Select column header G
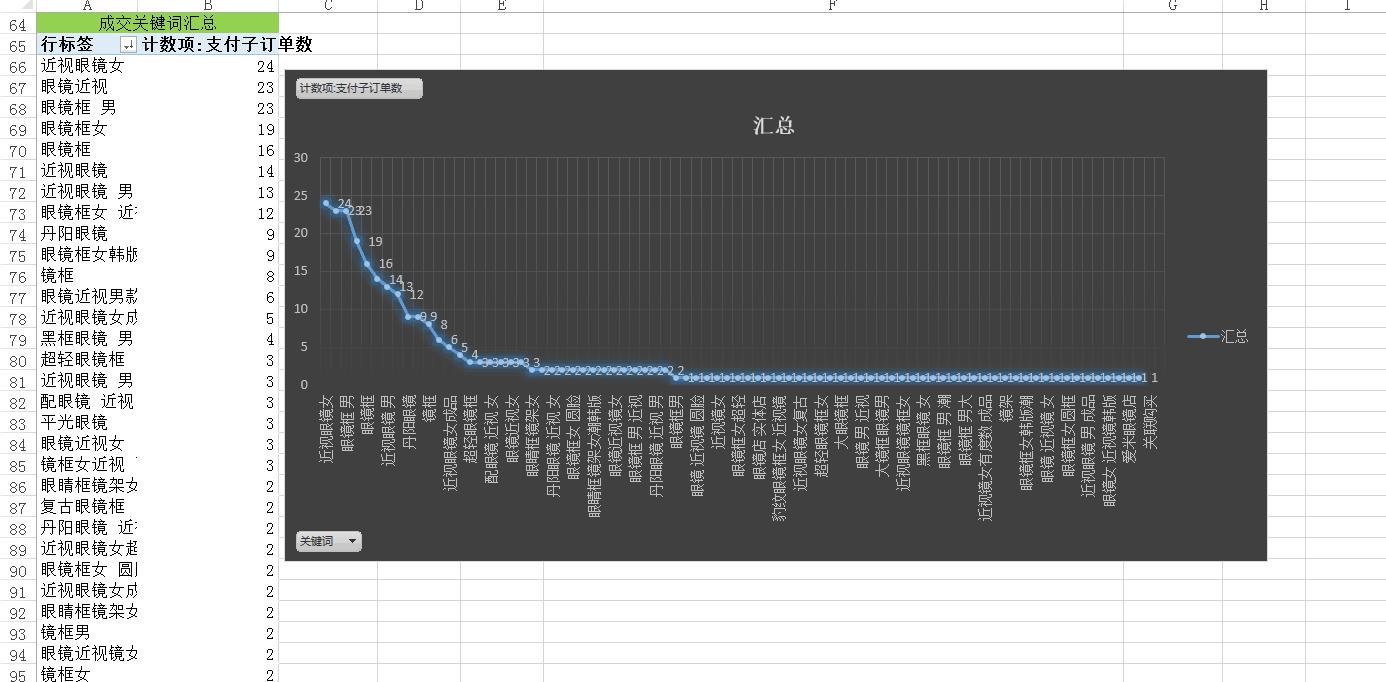 click(1173, 6)
